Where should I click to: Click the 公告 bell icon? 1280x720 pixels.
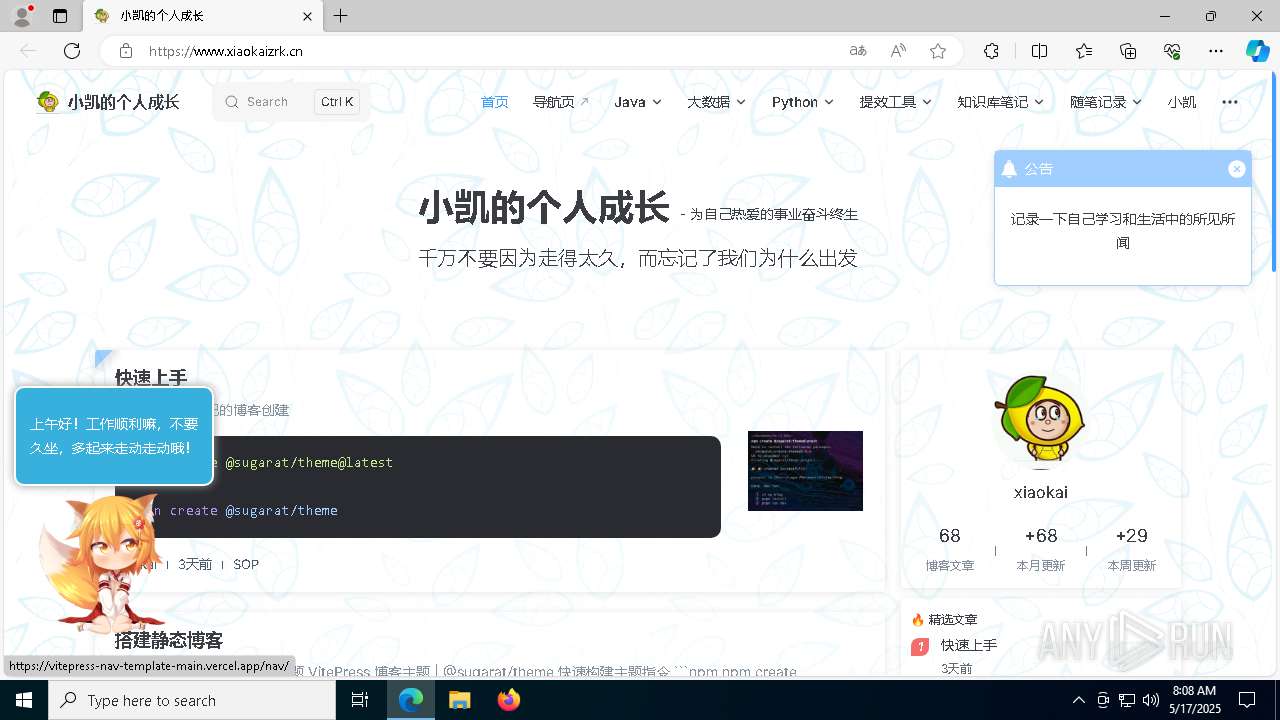pyautogui.click(x=1009, y=169)
